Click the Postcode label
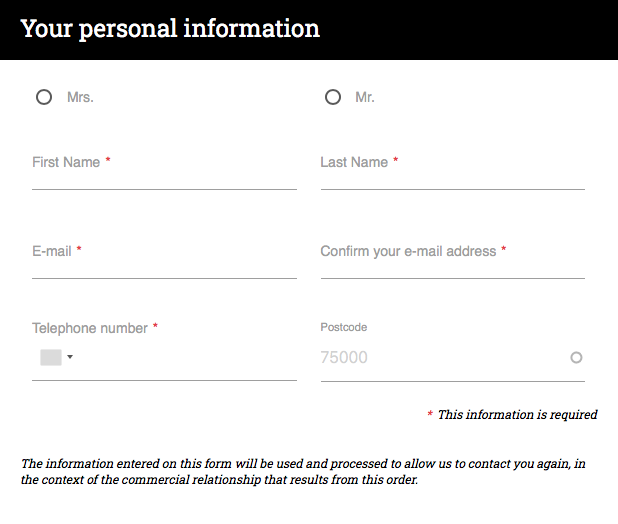The width and height of the screenshot is (618, 524). click(344, 327)
